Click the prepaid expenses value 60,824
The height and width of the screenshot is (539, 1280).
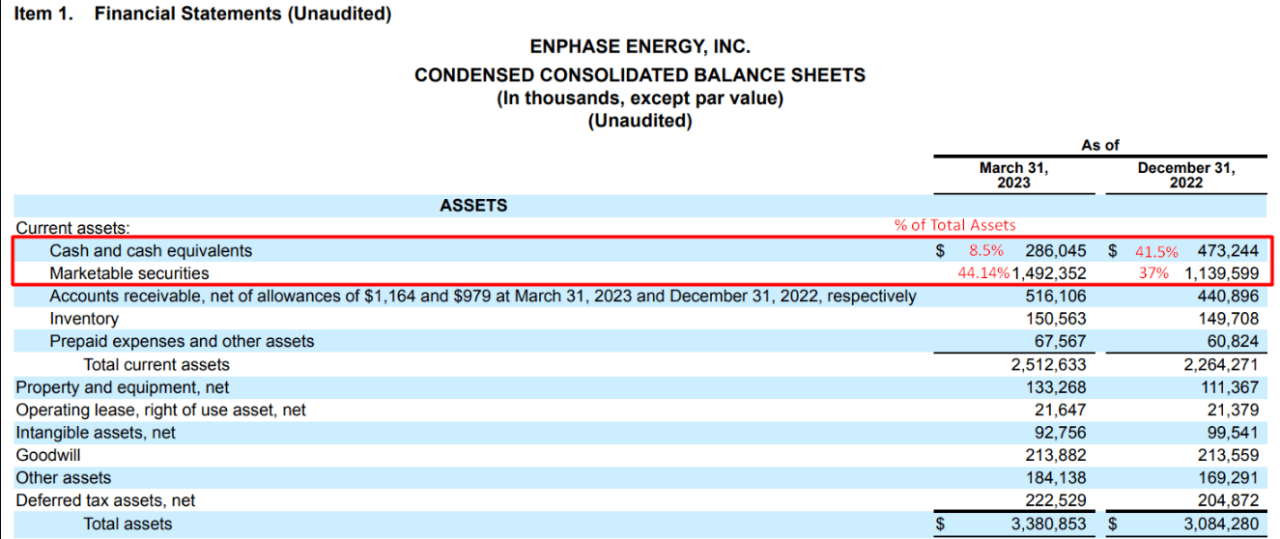point(1232,342)
